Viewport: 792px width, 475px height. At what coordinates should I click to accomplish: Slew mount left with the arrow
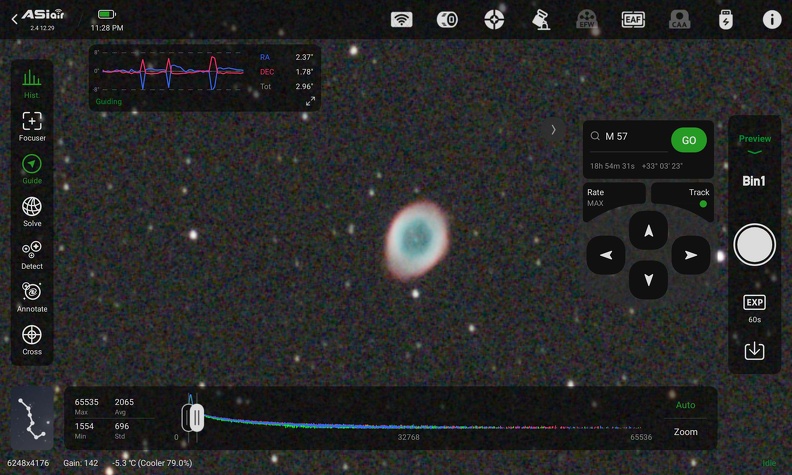pos(606,255)
